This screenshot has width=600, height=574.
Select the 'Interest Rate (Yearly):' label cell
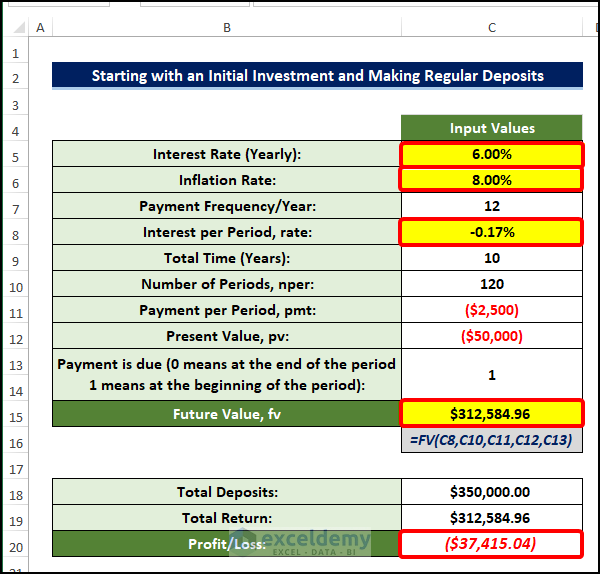tap(227, 154)
